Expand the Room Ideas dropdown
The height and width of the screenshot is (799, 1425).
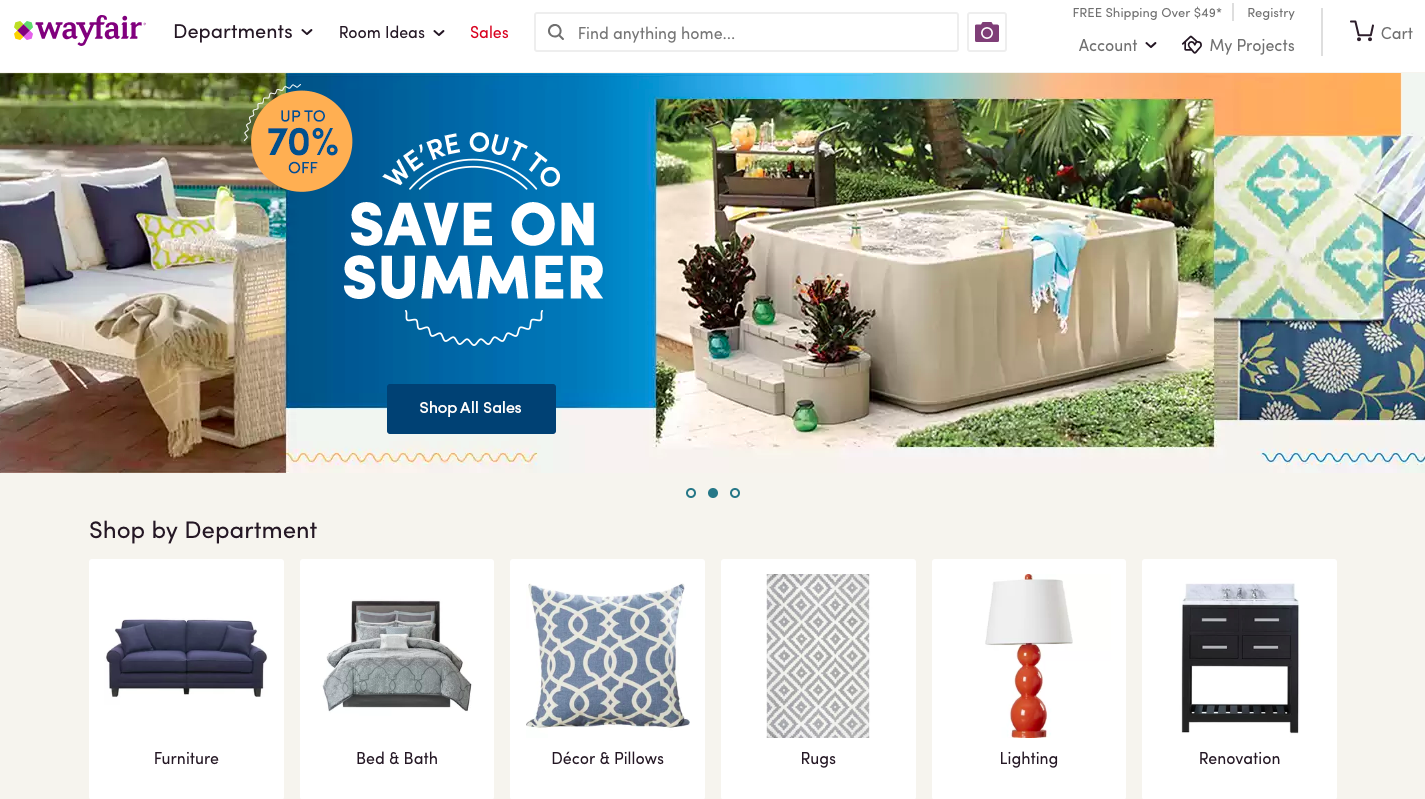point(392,32)
